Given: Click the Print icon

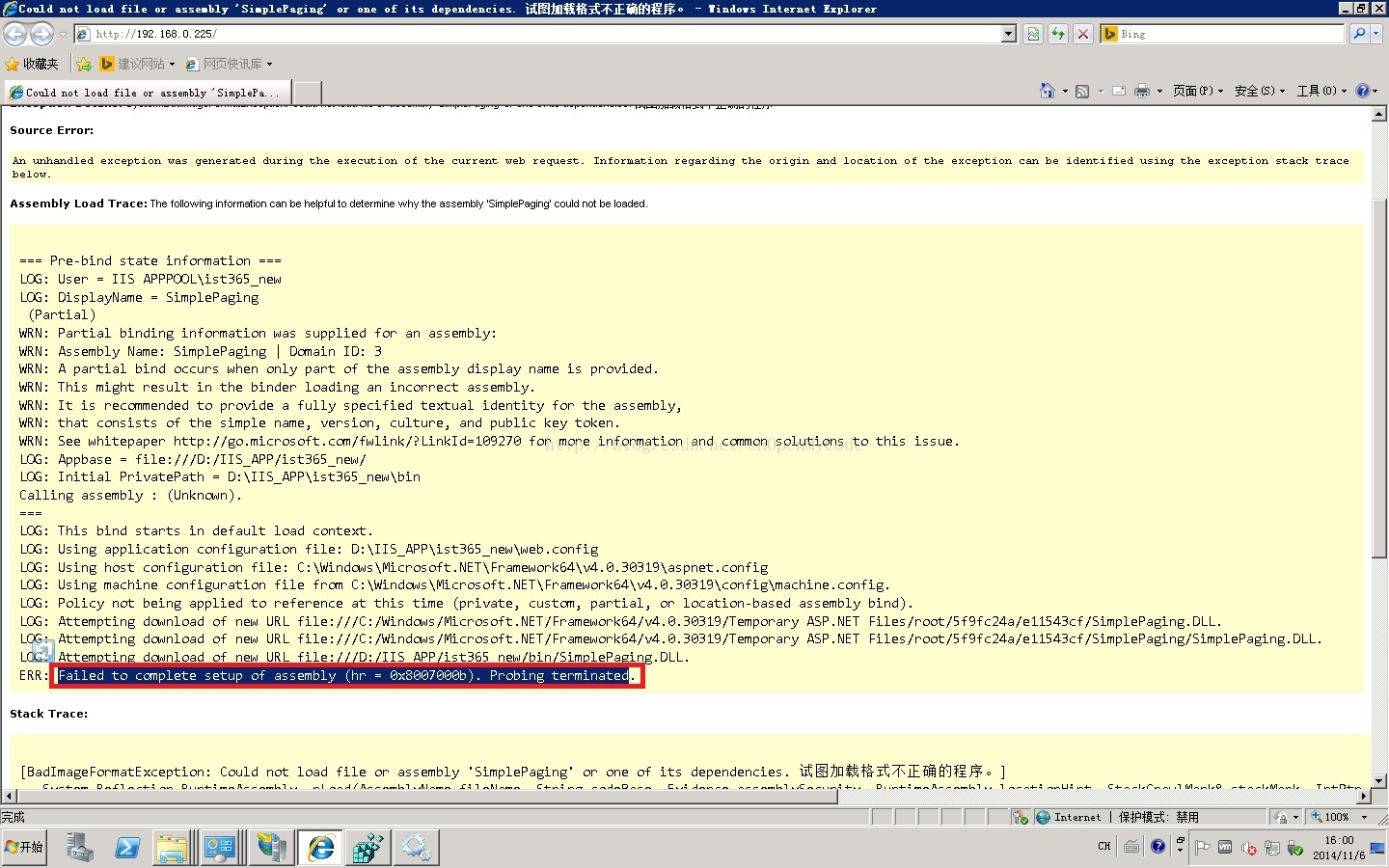Looking at the screenshot, I should click(1142, 91).
